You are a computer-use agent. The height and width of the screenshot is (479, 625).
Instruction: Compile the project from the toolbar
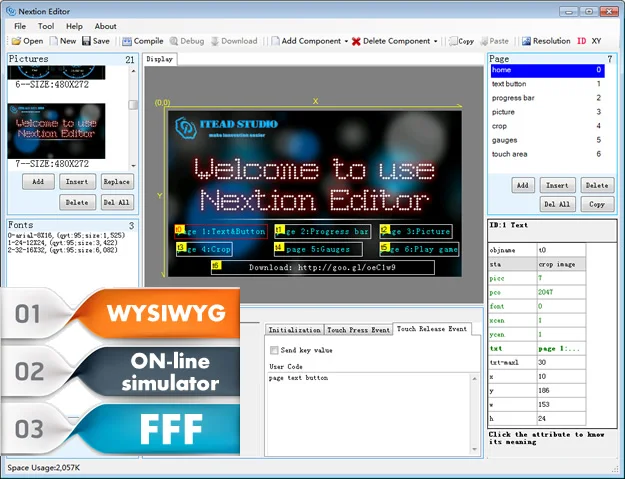tap(127, 41)
